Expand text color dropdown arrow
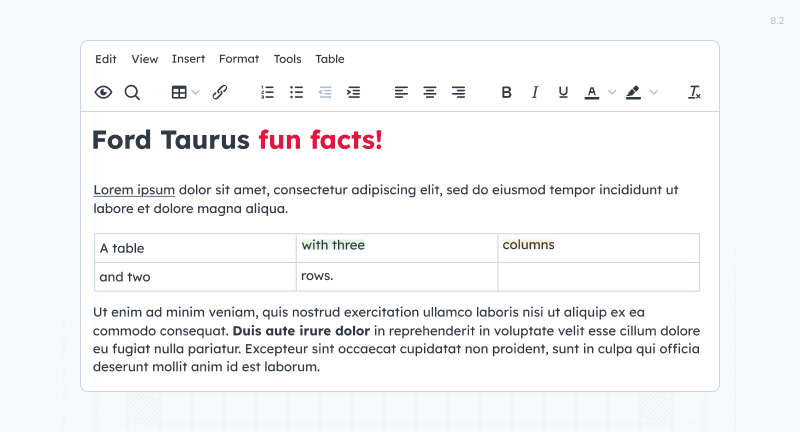800x432 pixels. click(x=612, y=92)
